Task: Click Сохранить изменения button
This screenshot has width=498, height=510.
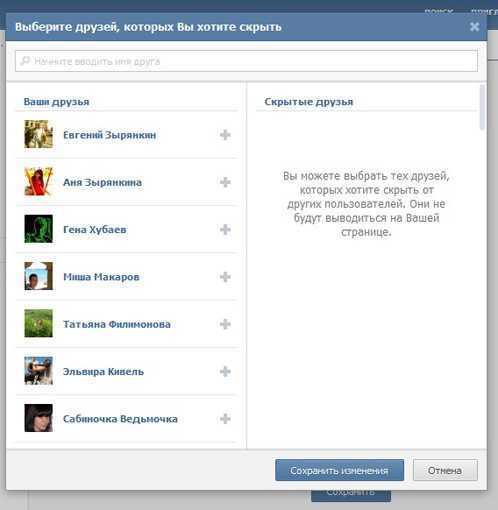Action: tap(339, 470)
